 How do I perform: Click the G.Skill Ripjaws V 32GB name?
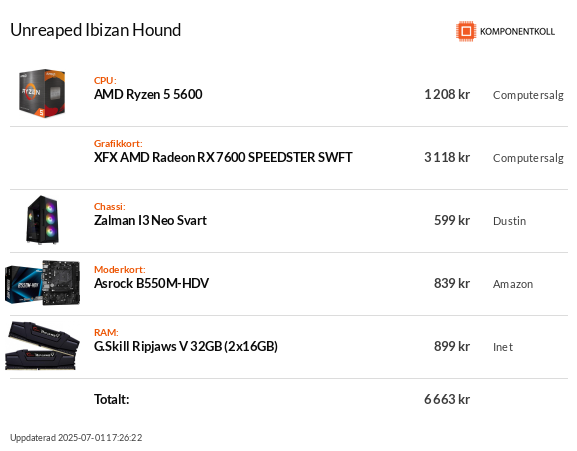(x=186, y=347)
